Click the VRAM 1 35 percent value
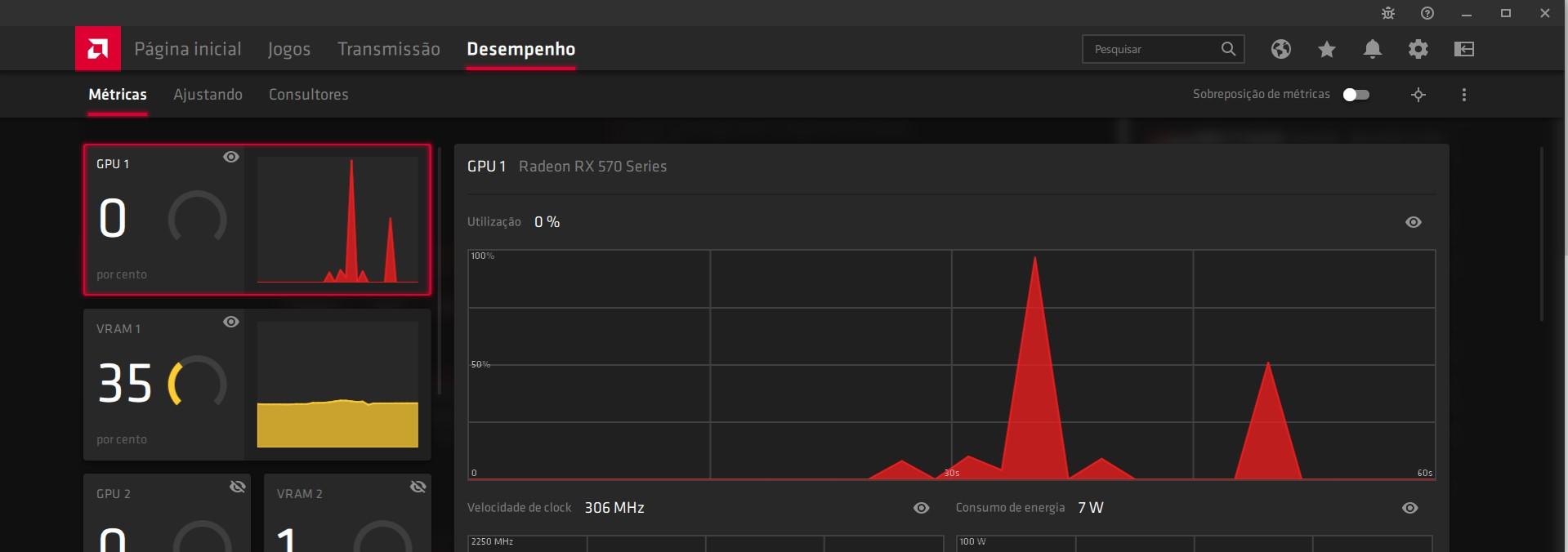The height and width of the screenshot is (552, 1568). pos(125,383)
